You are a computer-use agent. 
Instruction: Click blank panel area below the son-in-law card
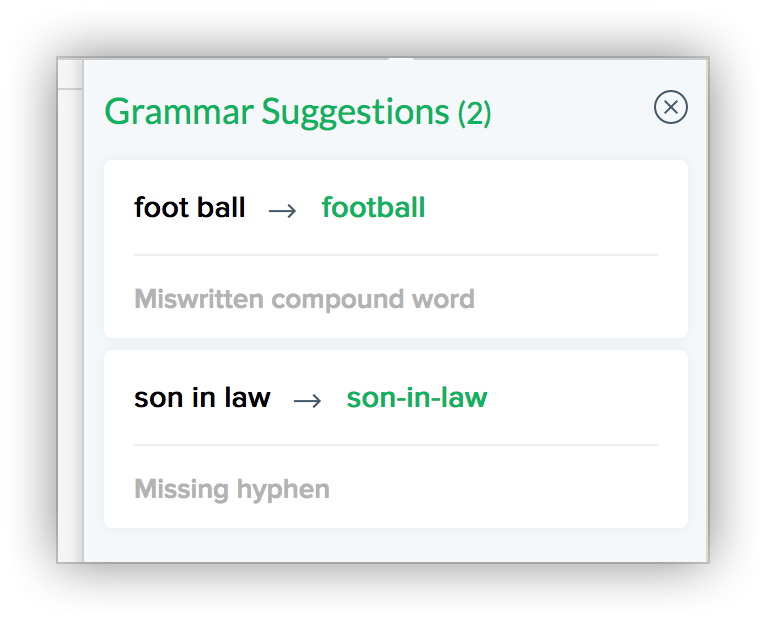tap(396, 545)
